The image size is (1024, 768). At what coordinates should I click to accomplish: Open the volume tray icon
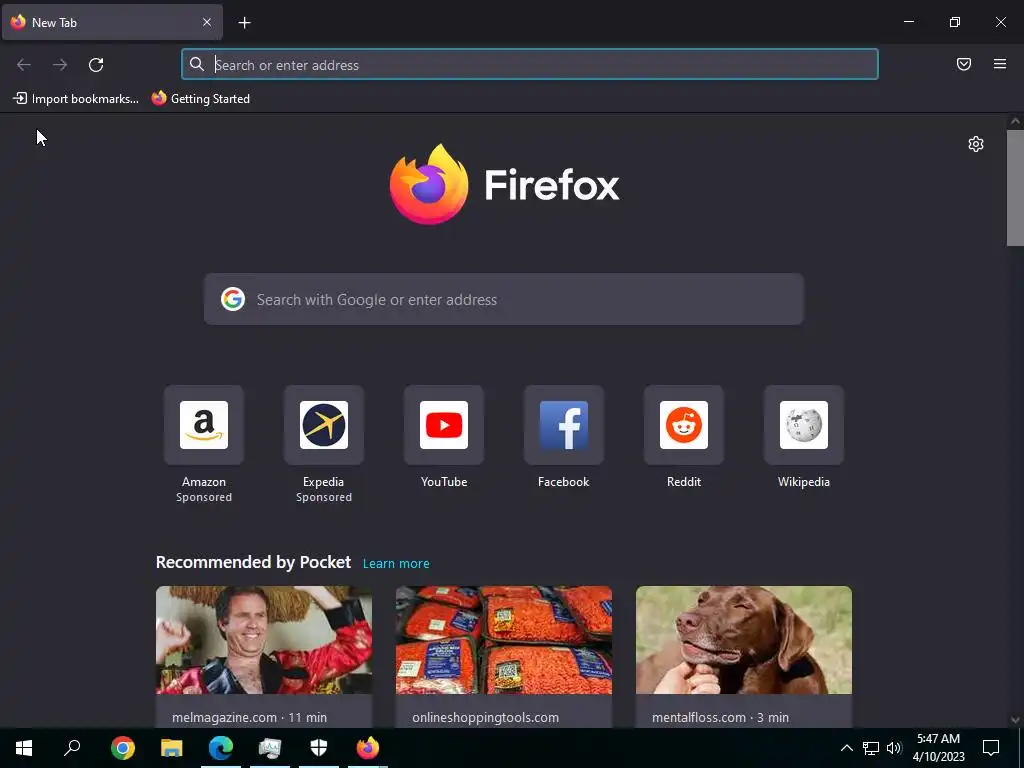click(894, 748)
